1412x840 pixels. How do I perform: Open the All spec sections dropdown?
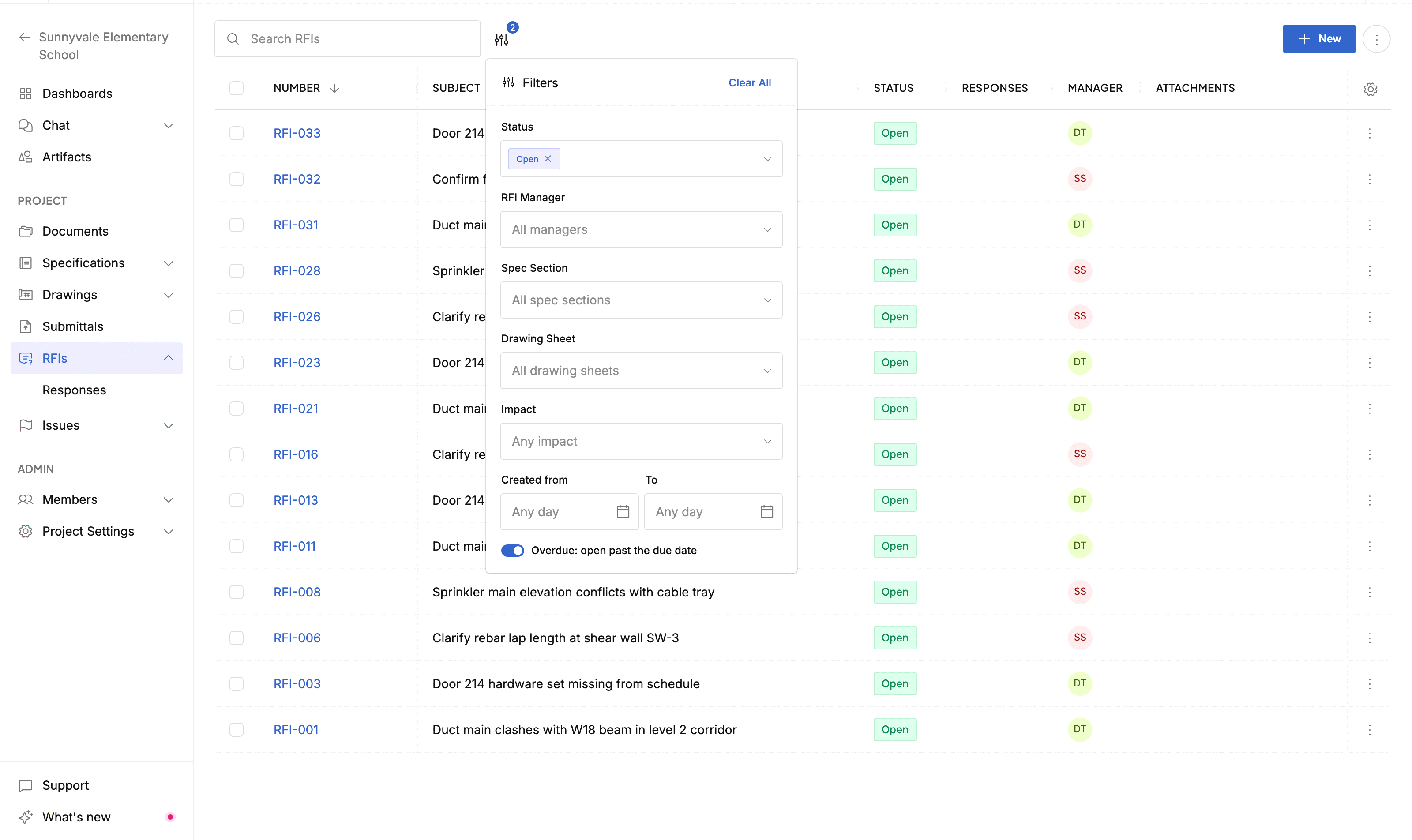[642, 300]
